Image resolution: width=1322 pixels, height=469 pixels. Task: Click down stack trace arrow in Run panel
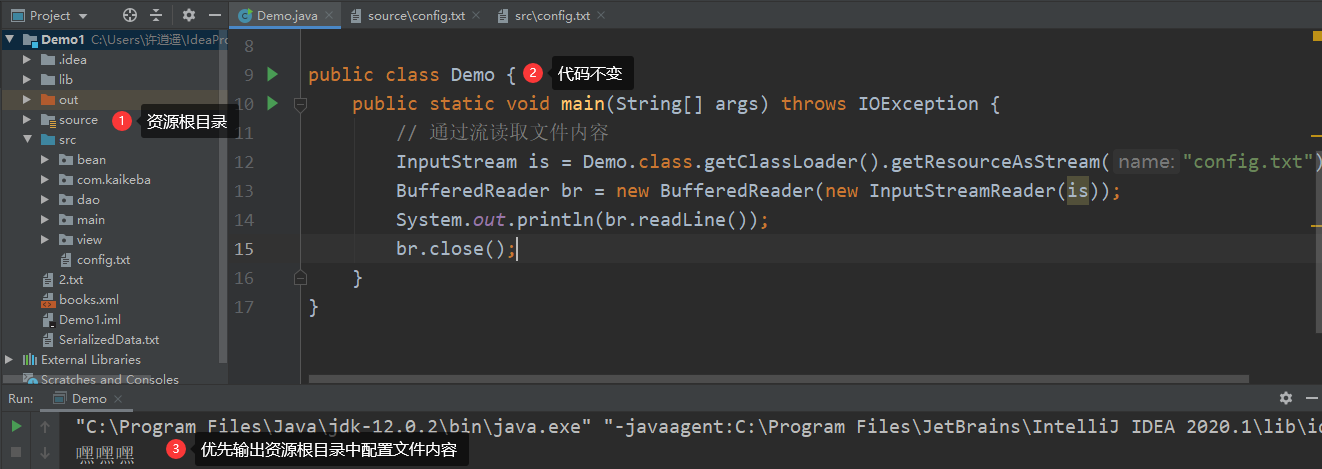point(45,452)
